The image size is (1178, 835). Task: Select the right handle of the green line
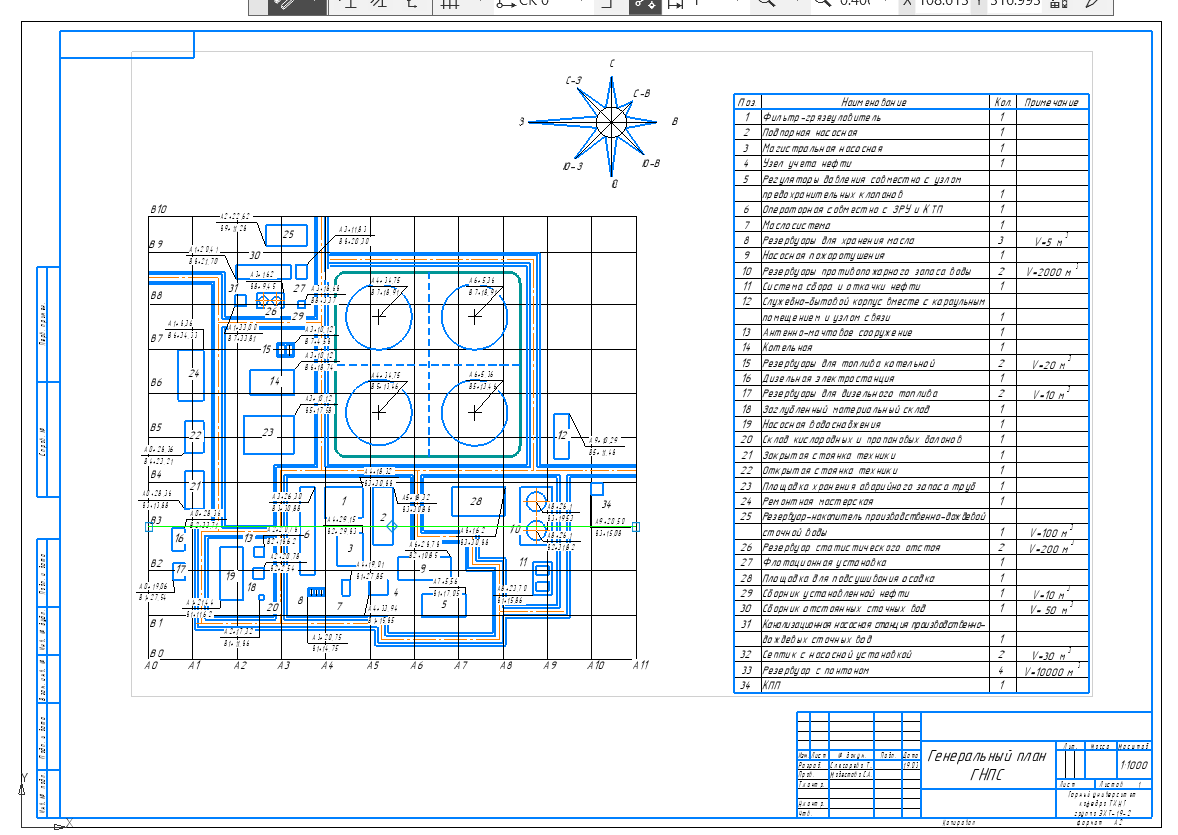coord(637,526)
